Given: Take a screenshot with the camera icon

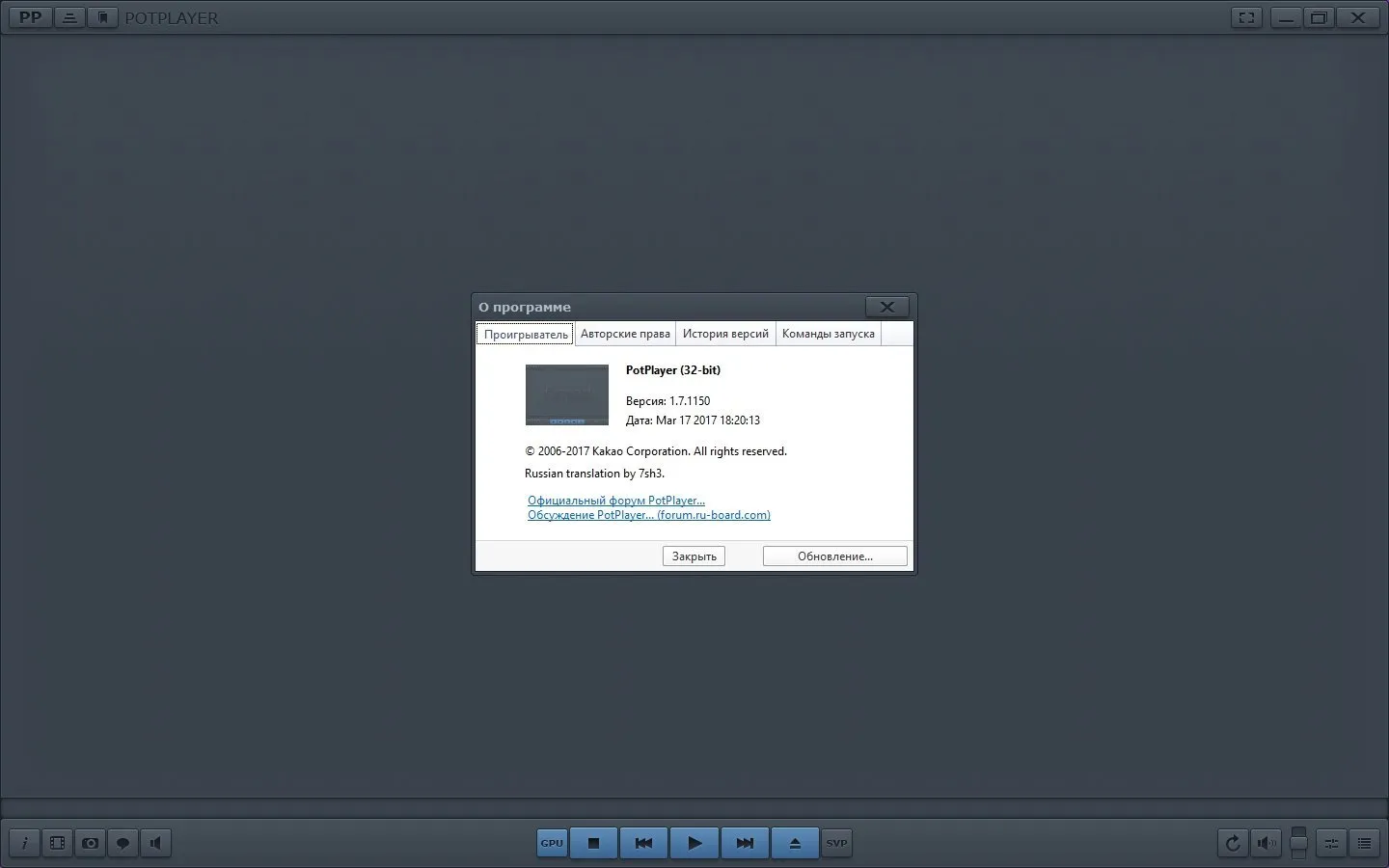Looking at the screenshot, I should click(91, 843).
